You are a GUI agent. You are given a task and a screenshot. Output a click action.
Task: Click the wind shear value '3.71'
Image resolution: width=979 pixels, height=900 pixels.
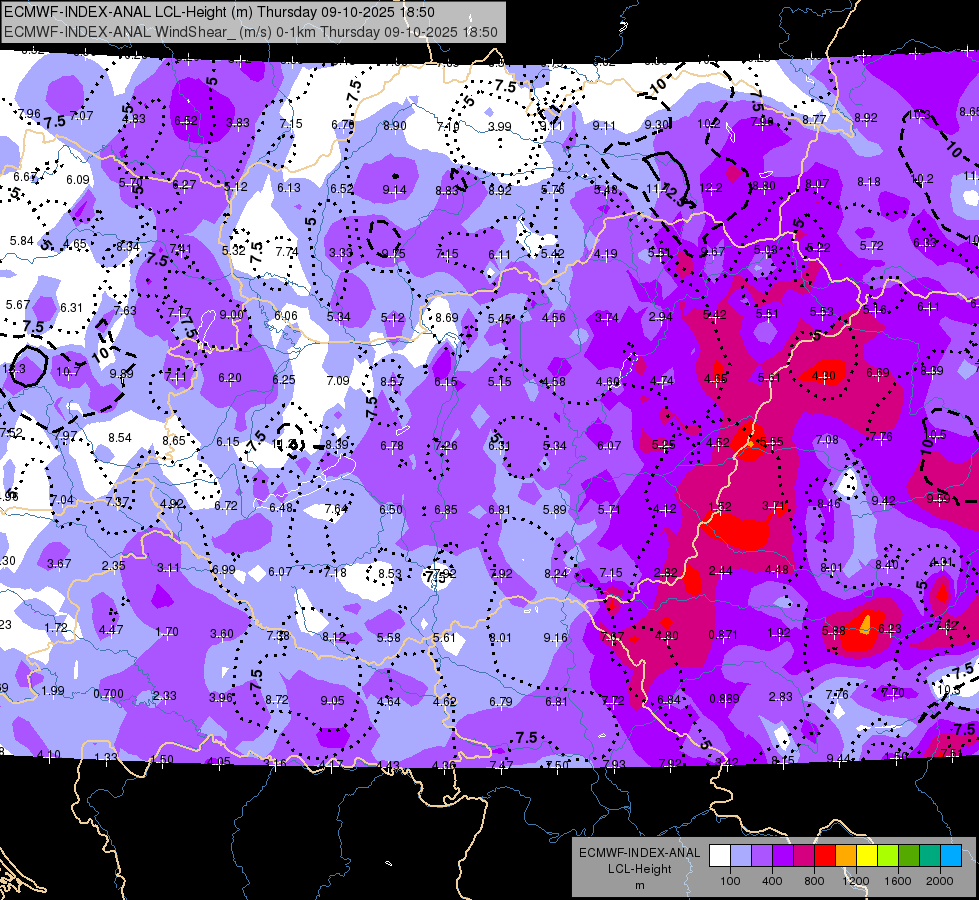click(x=774, y=505)
